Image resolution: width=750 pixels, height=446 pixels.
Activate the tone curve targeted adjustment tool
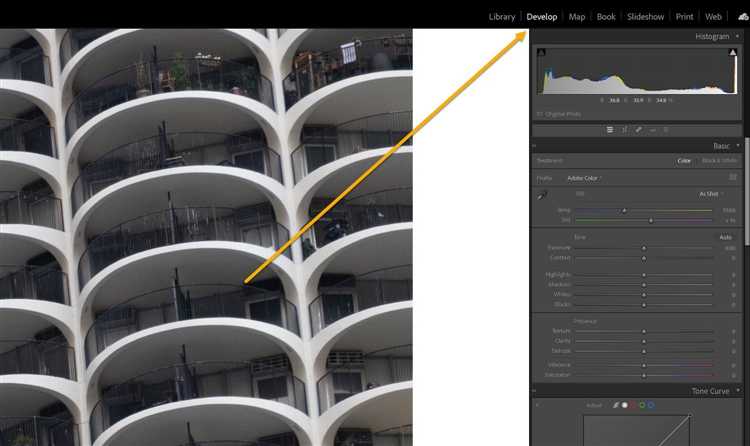(x=537, y=405)
